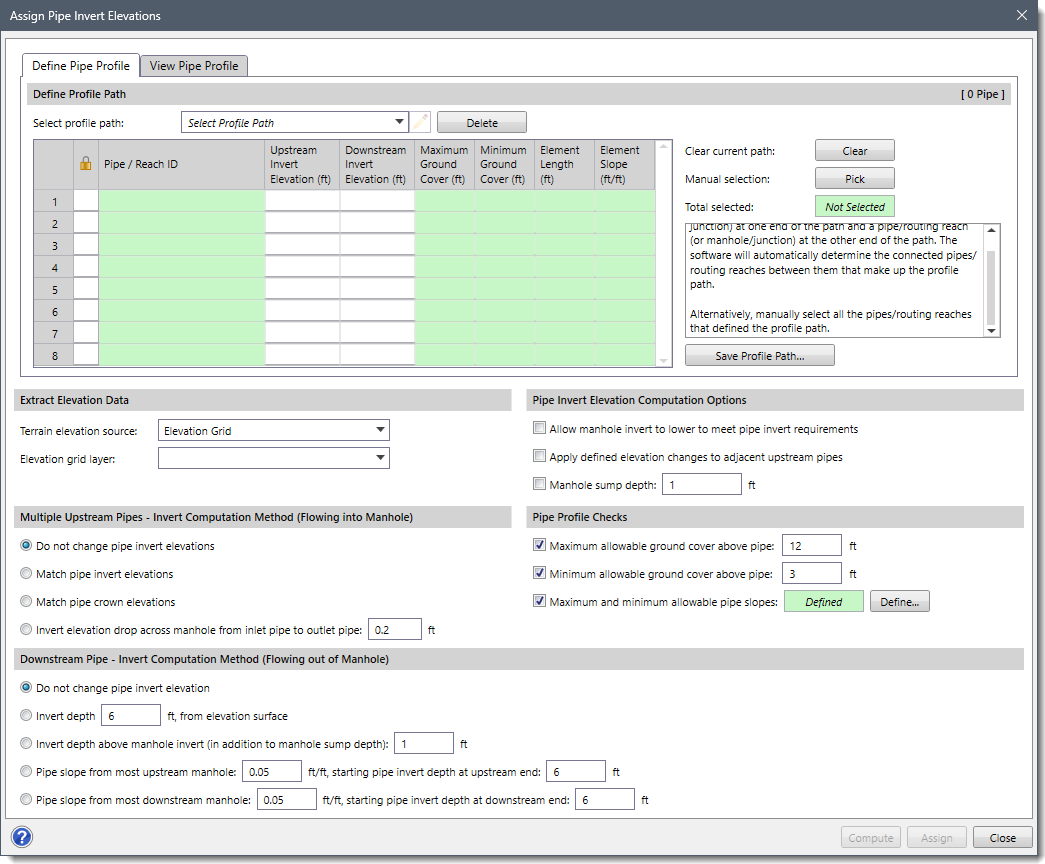Click the pencil icon beside the profile path dropdown
Viewport: 1045px width, 864px height.
pyautogui.click(x=420, y=121)
